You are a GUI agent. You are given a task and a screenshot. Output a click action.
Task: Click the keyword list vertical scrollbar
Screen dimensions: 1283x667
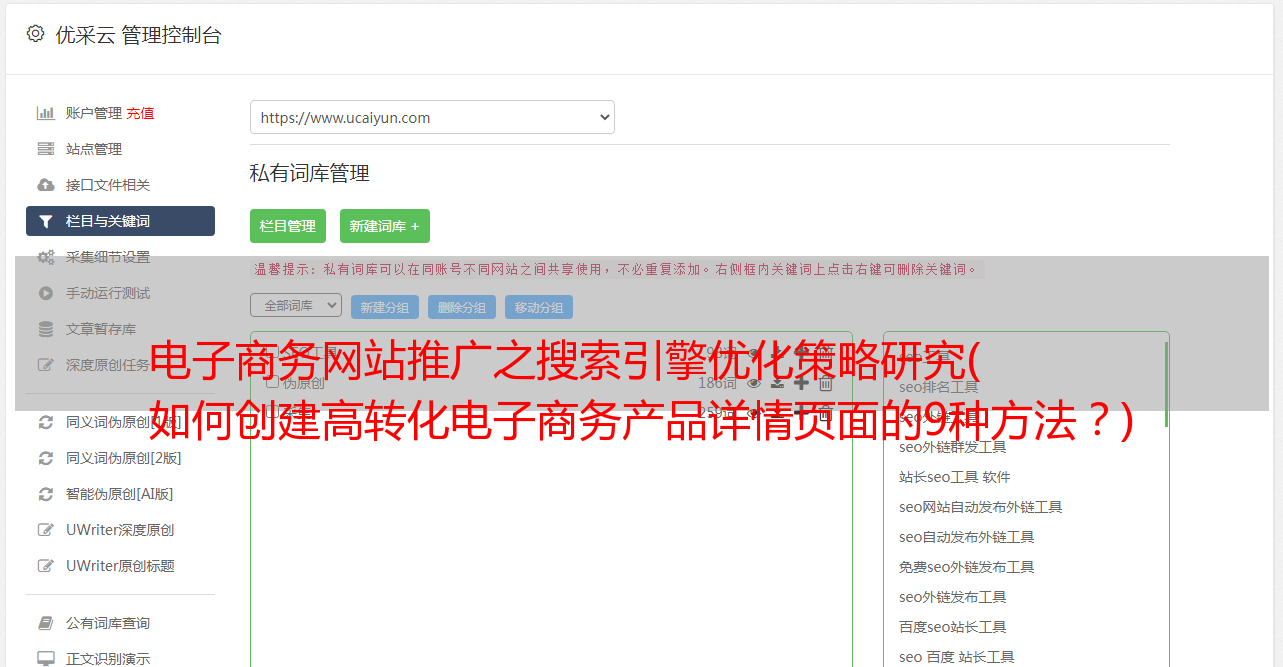[x=1165, y=384]
